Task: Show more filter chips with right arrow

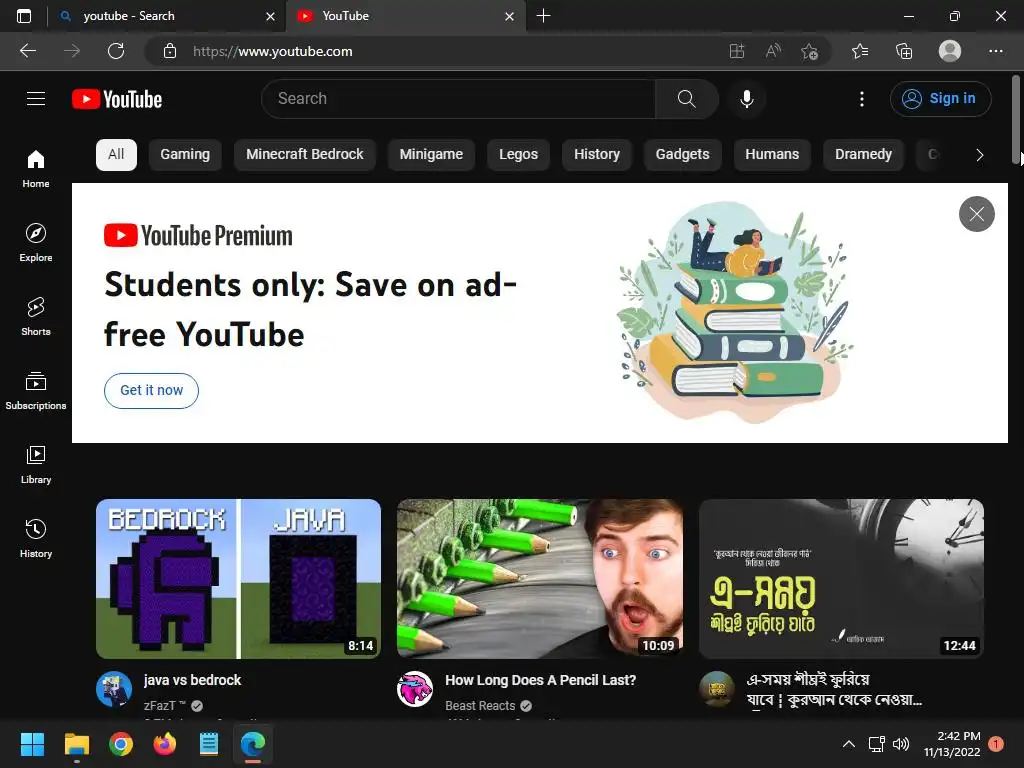Action: pos(979,155)
